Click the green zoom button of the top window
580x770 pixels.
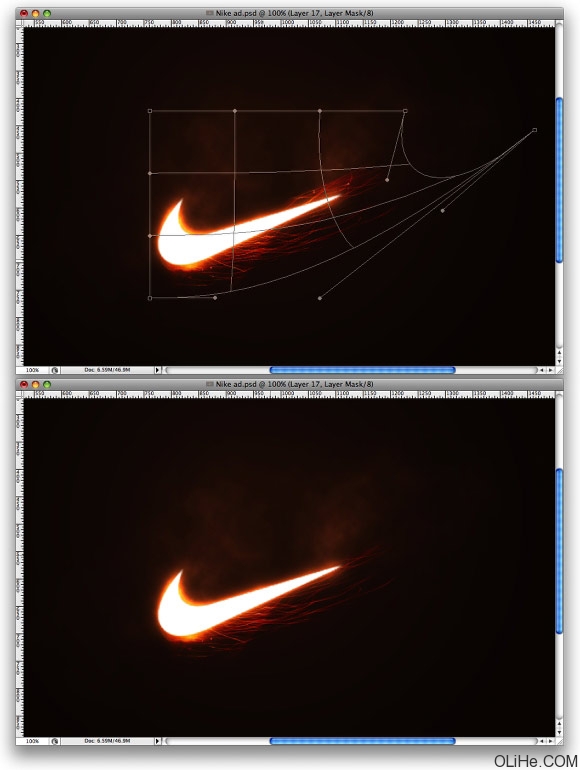tap(47, 14)
